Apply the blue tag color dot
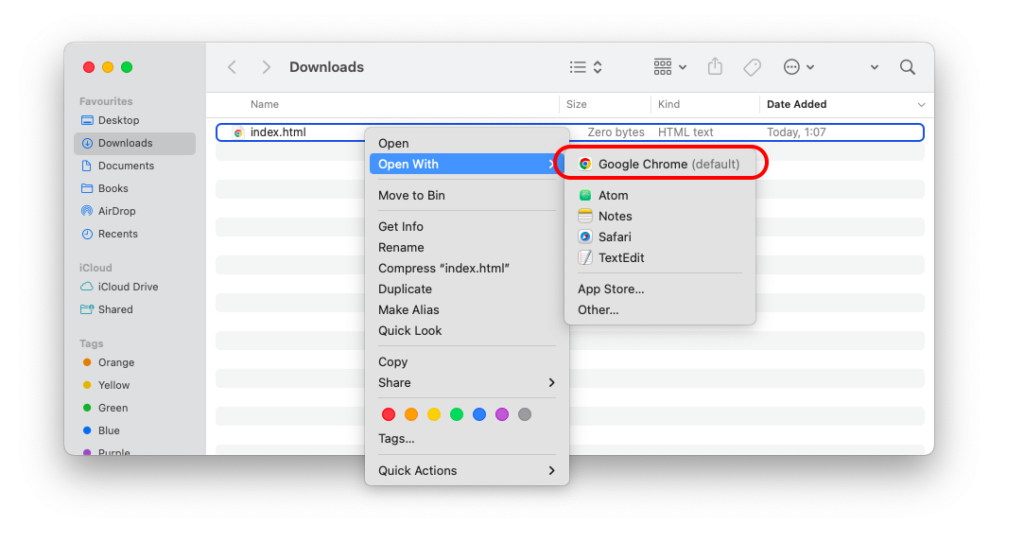1024x543 pixels. 479,414
